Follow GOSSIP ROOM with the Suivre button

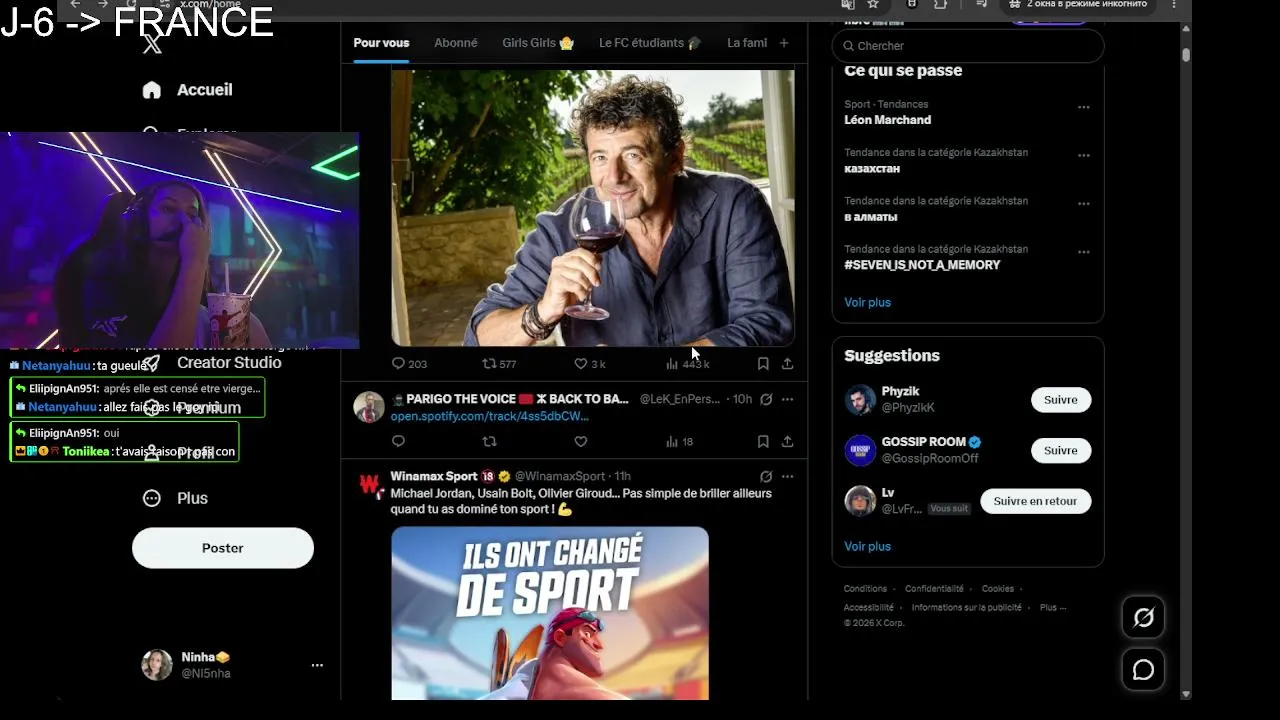tap(1061, 451)
